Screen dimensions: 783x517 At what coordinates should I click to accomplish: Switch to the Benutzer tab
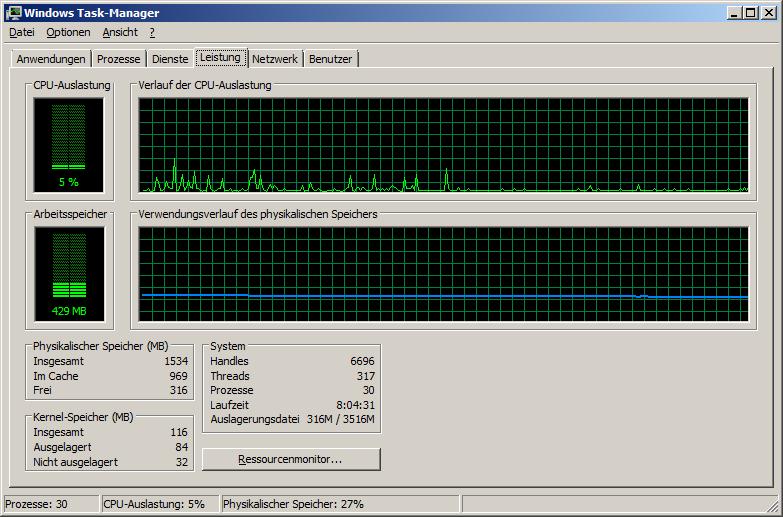pyautogui.click(x=331, y=59)
